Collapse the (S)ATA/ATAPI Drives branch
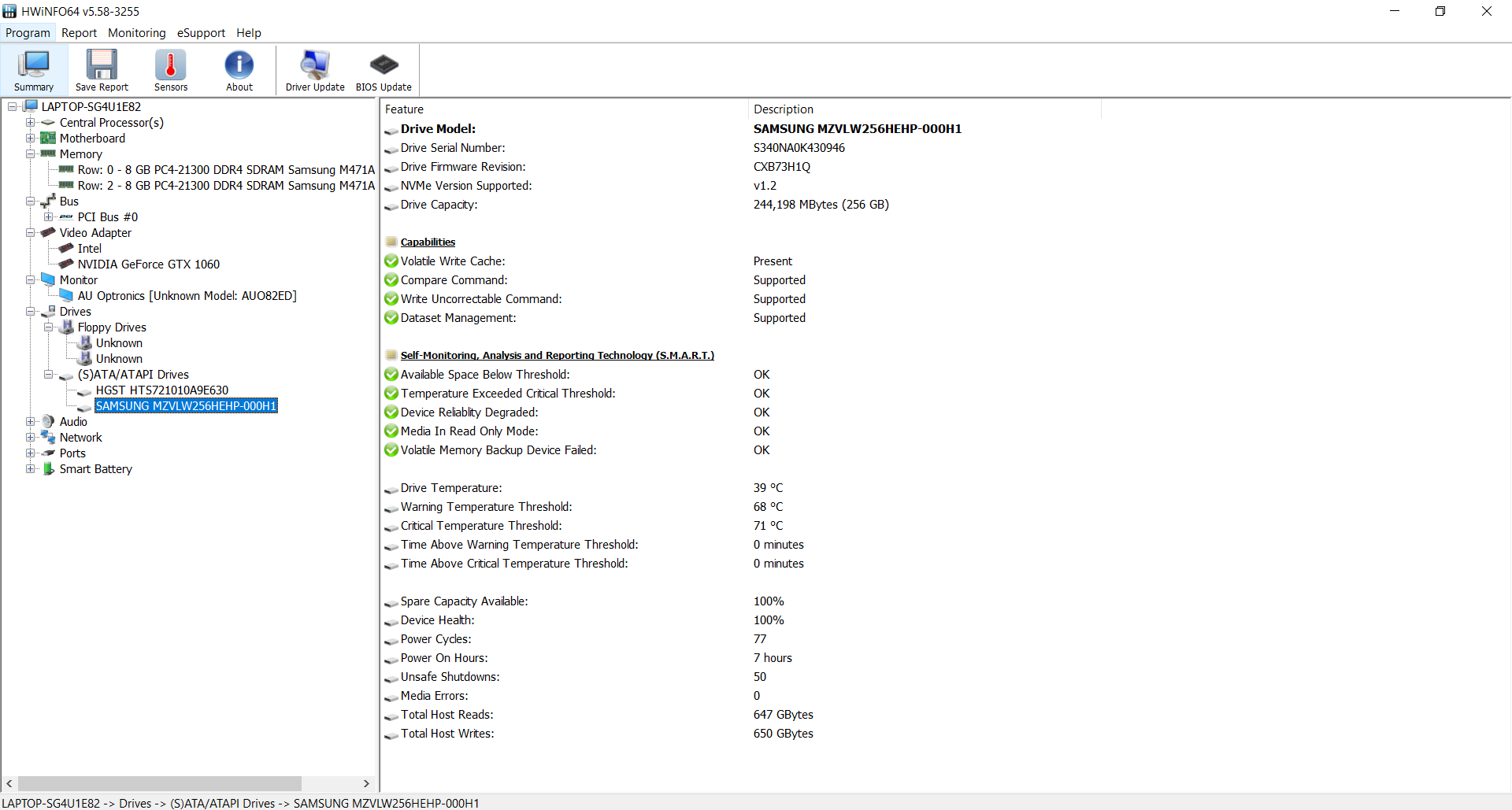 click(48, 374)
